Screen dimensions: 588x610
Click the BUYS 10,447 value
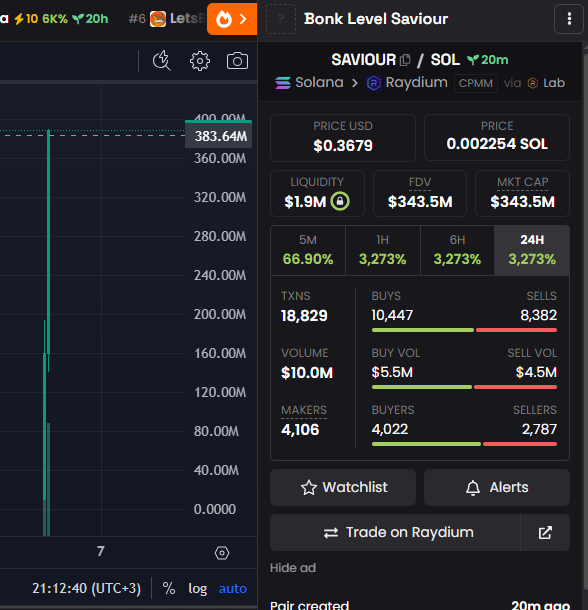392,315
